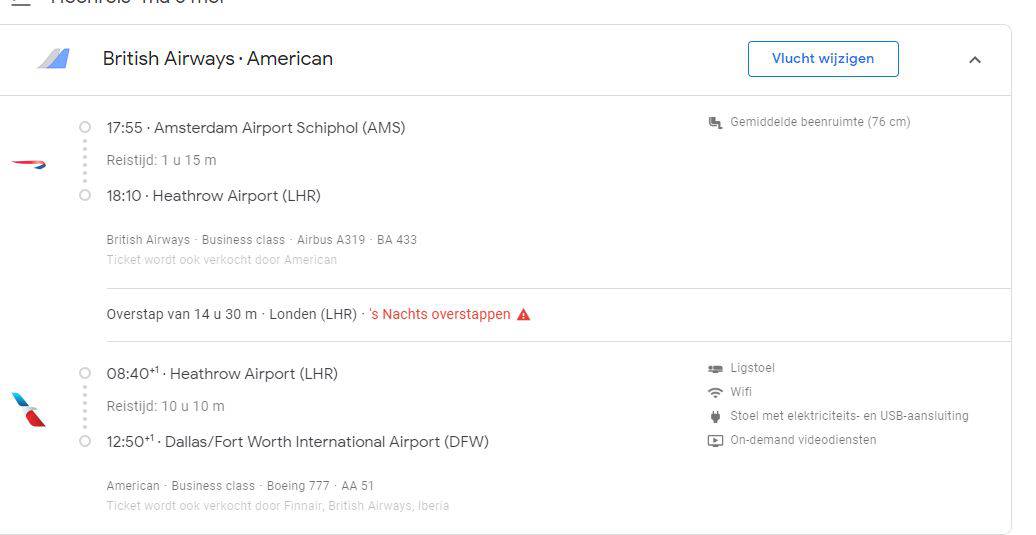Click the Wifi icon
Viewport: 1036px width, 535px height.
coord(715,392)
